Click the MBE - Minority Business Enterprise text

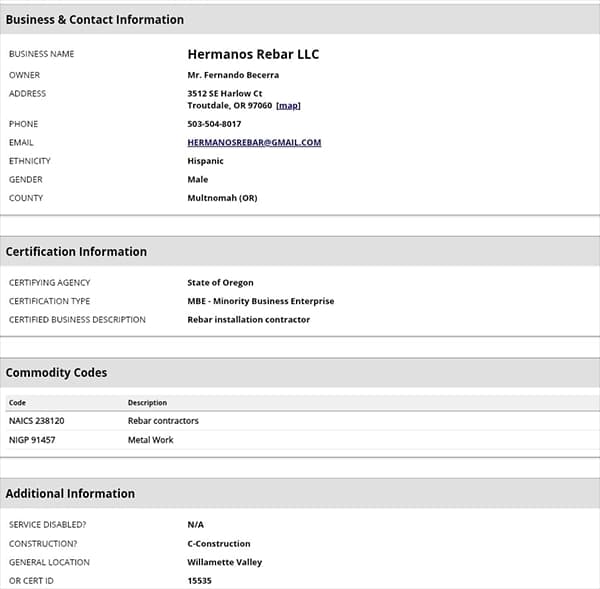click(260, 301)
